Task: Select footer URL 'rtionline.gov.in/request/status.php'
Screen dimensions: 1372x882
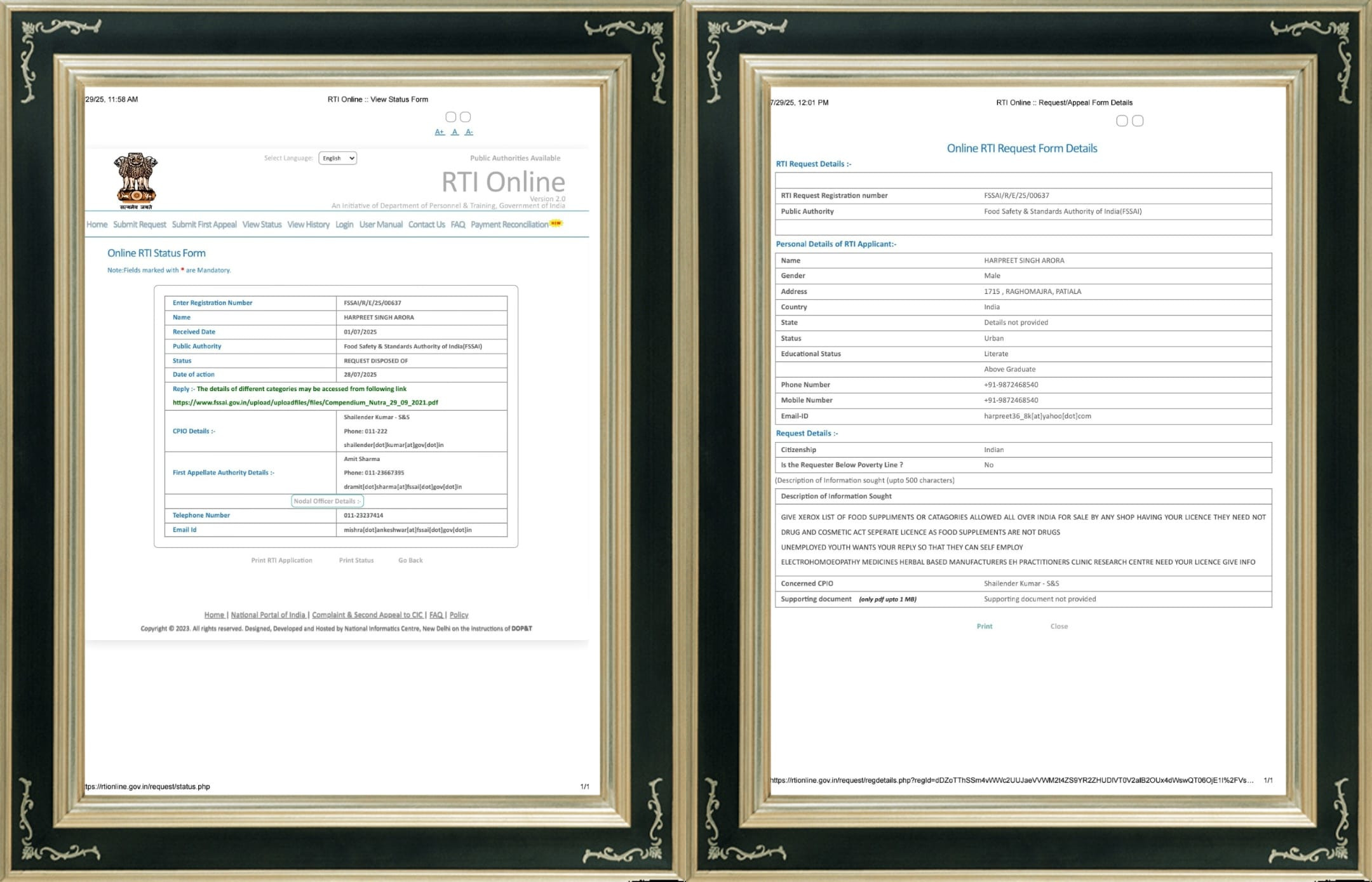Action: [x=147, y=787]
